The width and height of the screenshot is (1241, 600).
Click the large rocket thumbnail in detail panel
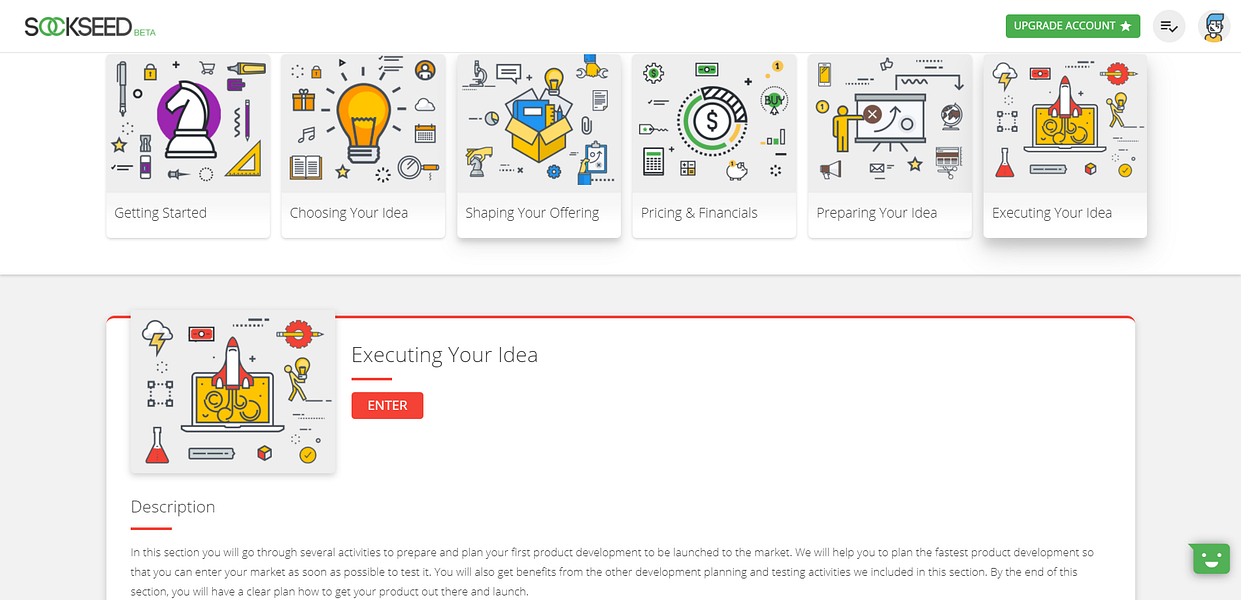pyautogui.click(x=233, y=391)
